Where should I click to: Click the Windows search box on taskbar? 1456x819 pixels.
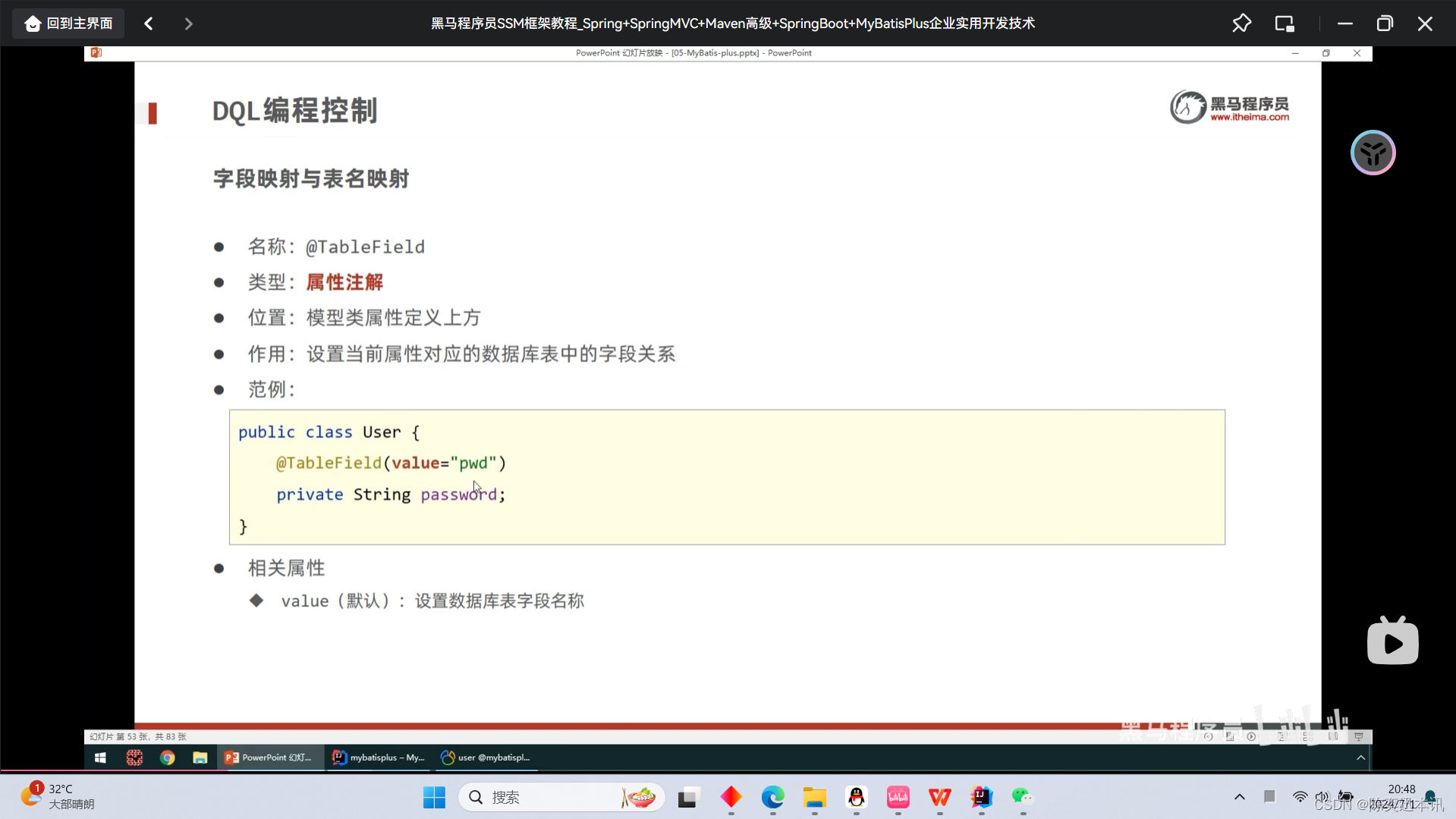[x=561, y=797]
